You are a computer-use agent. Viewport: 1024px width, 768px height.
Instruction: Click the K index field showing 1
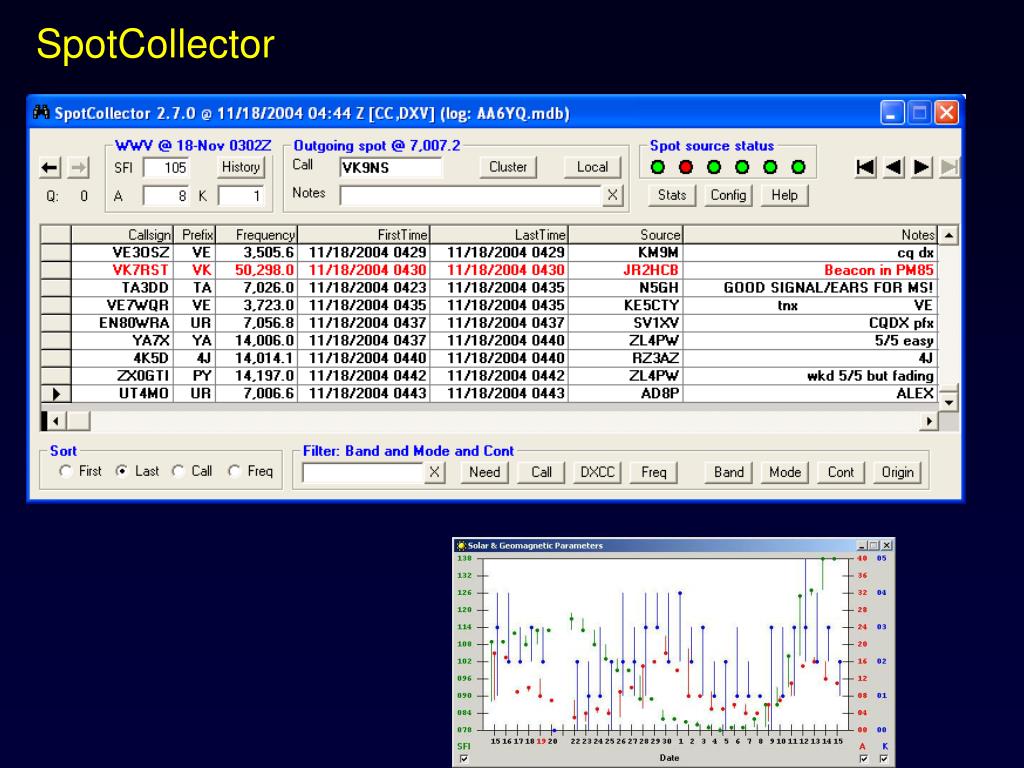240,196
